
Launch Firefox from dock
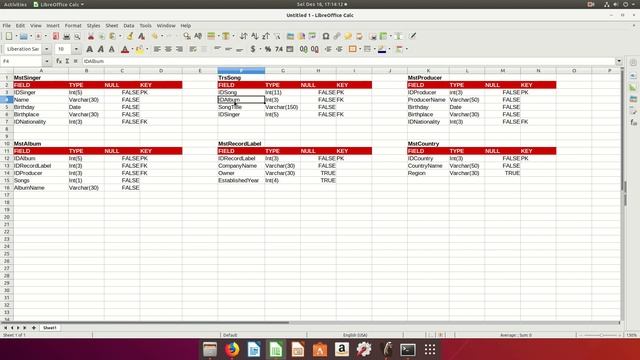pos(232,350)
